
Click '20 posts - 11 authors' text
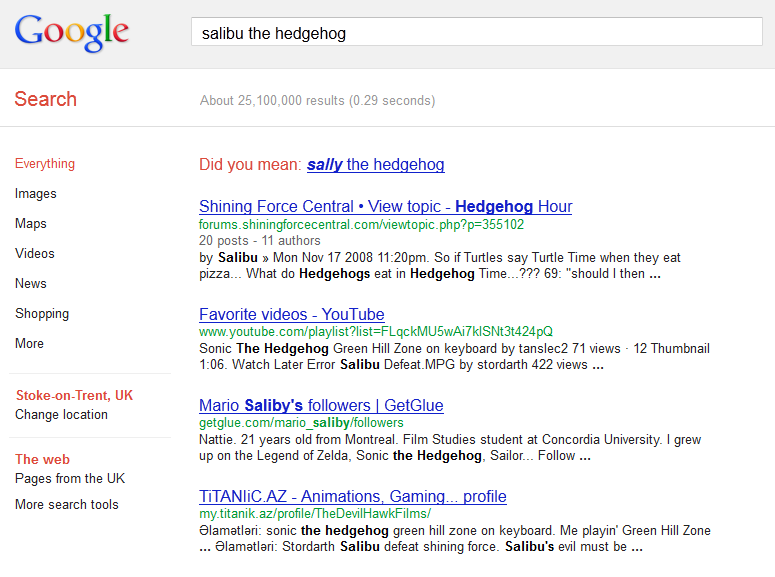259,240
